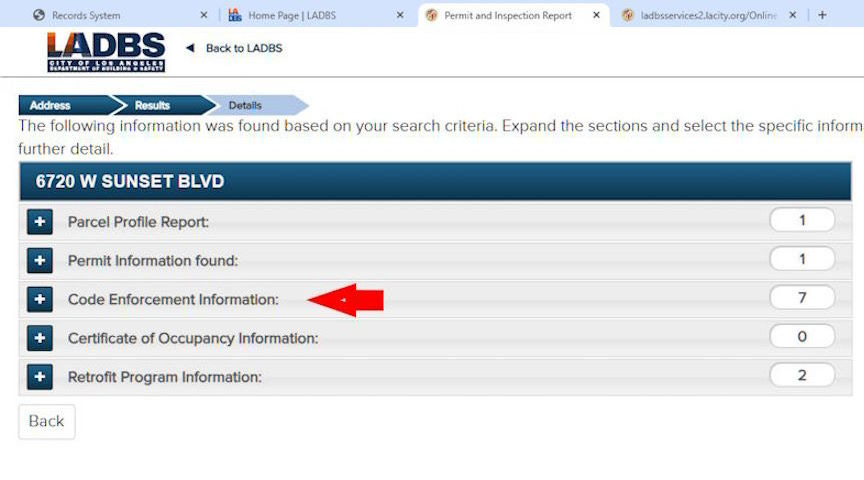The height and width of the screenshot is (480, 864).
Task: Switch to the Records System browser tab
Action: pos(85,15)
